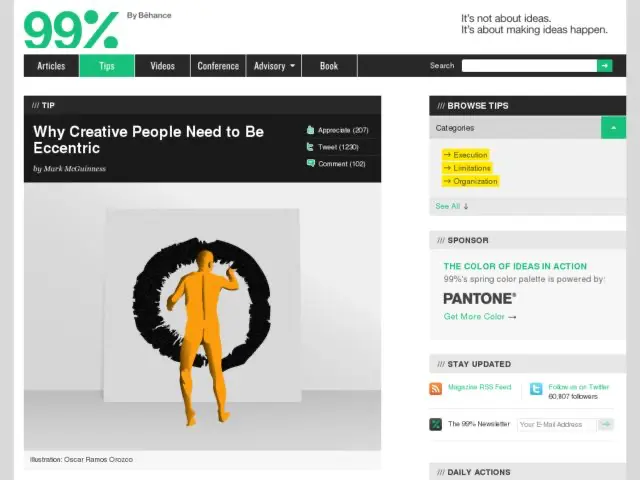
Task: Click the 99% logo
Action: point(70,30)
